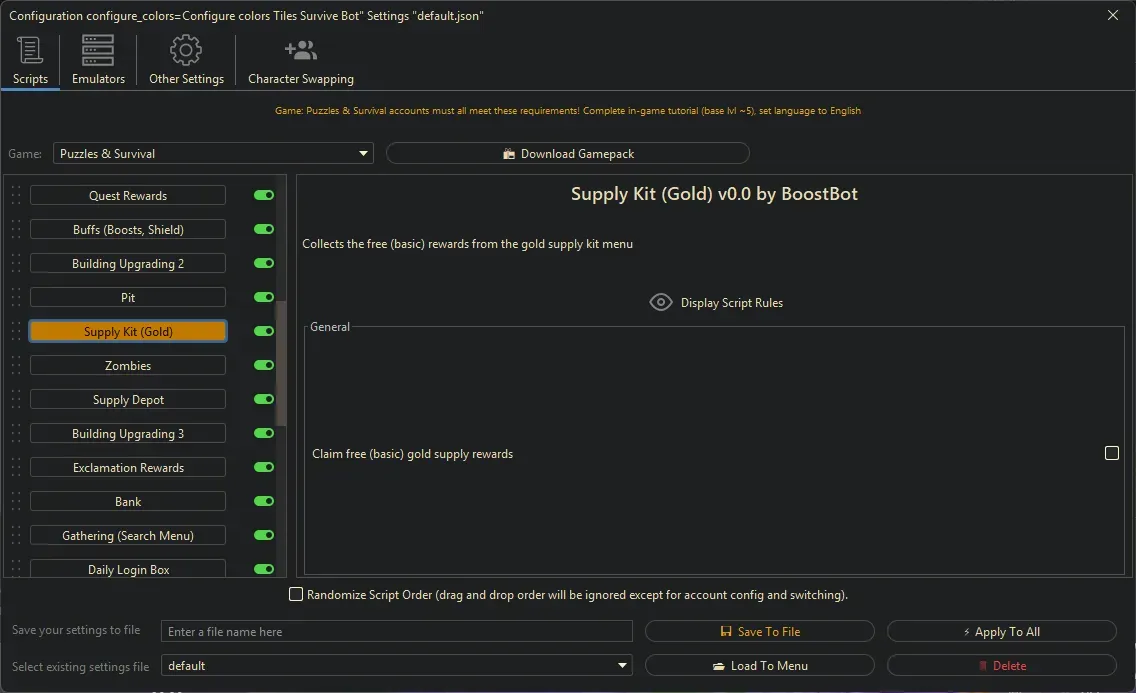Viewport: 1136px width, 693px height.
Task: Open Character Swapping people icon
Action: click(300, 50)
